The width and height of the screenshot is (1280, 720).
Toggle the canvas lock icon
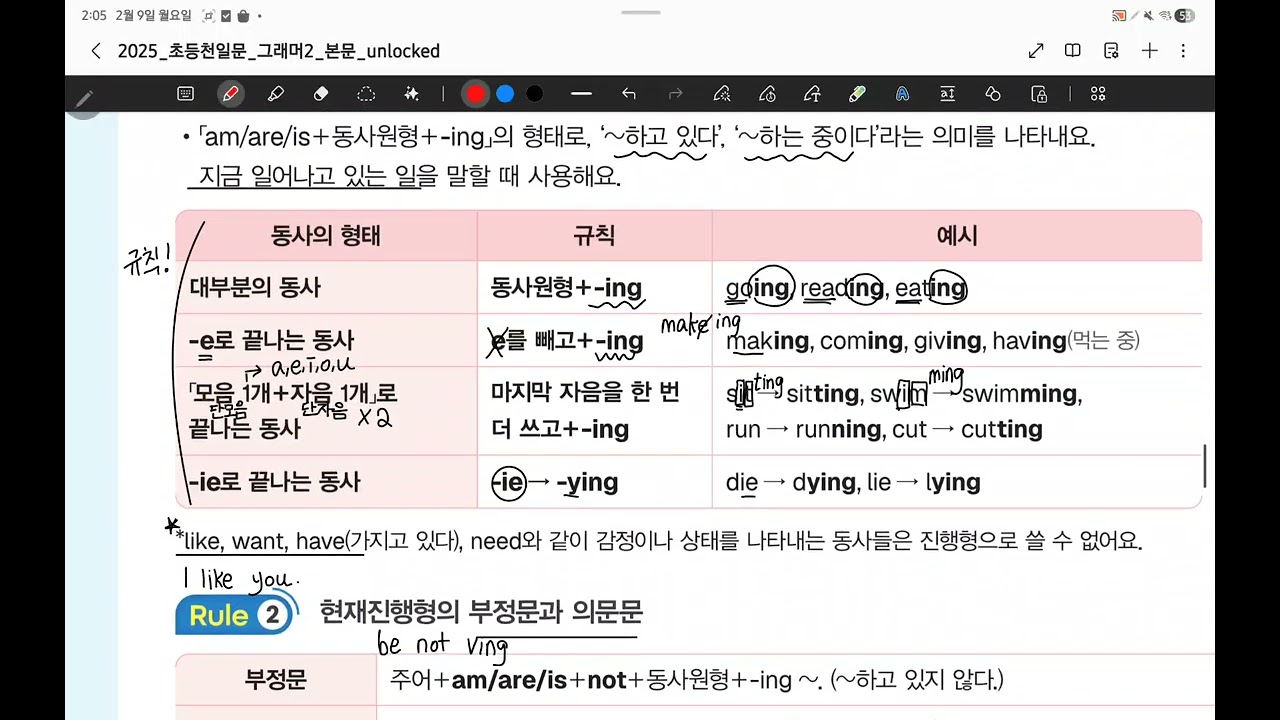click(1040, 94)
